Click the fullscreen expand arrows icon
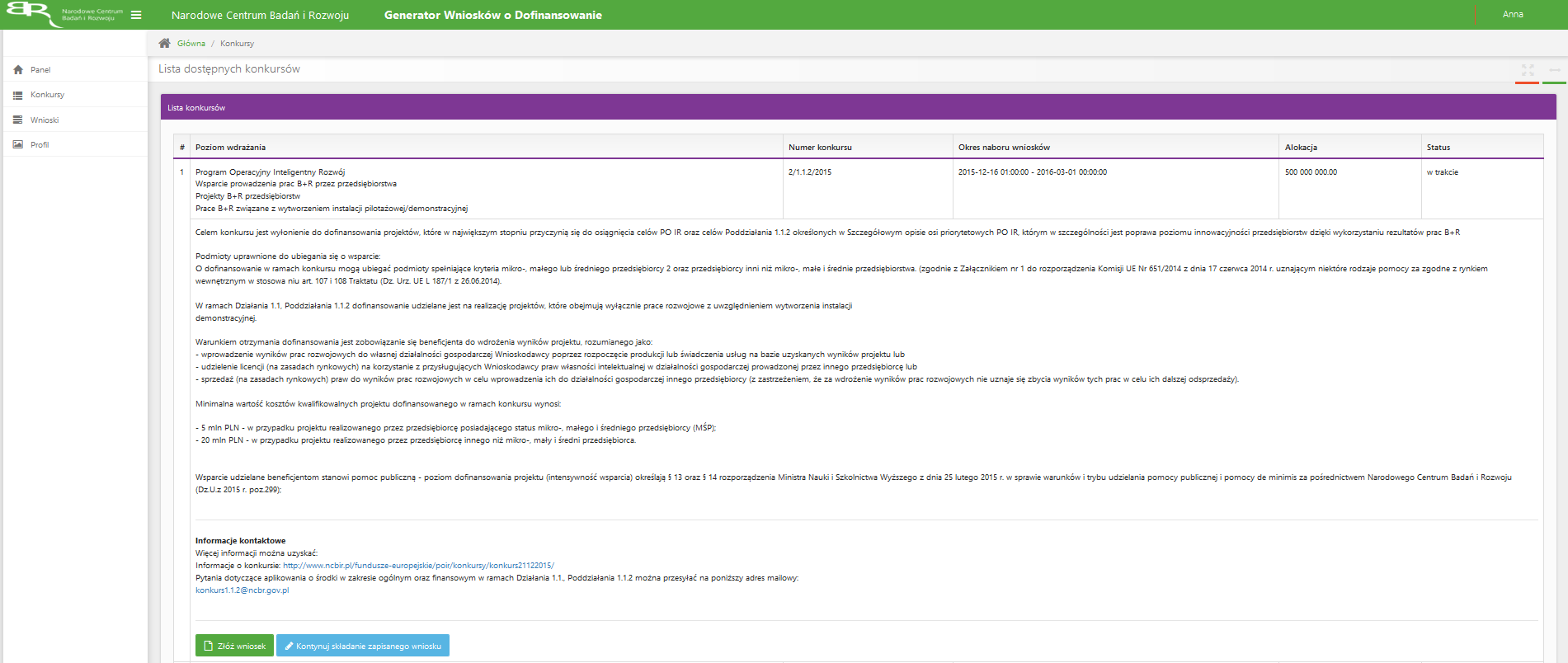The height and width of the screenshot is (663, 1568). tap(1528, 70)
